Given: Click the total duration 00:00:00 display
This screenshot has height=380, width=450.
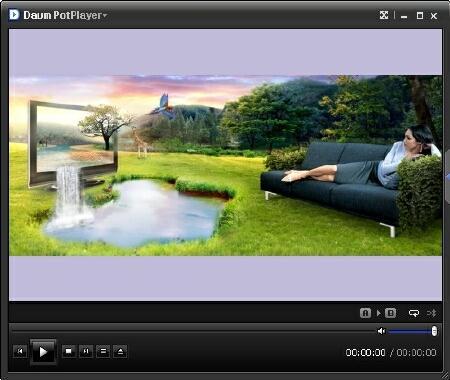Looking at the screenshot, I should (416, 353).
